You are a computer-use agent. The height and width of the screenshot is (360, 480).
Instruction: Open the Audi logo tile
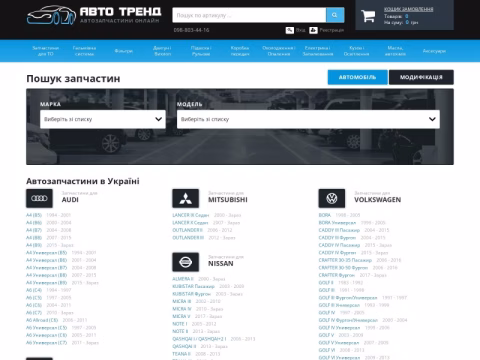point(39,198)
